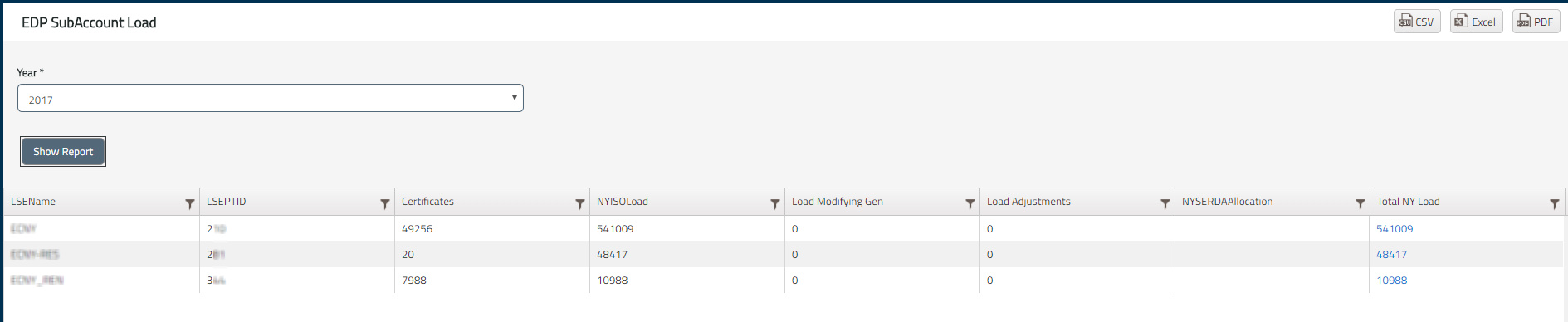This screenshot has width=1568, height=322.
Task: Filter the NYISOLoad column
Action: click(774, 203)
